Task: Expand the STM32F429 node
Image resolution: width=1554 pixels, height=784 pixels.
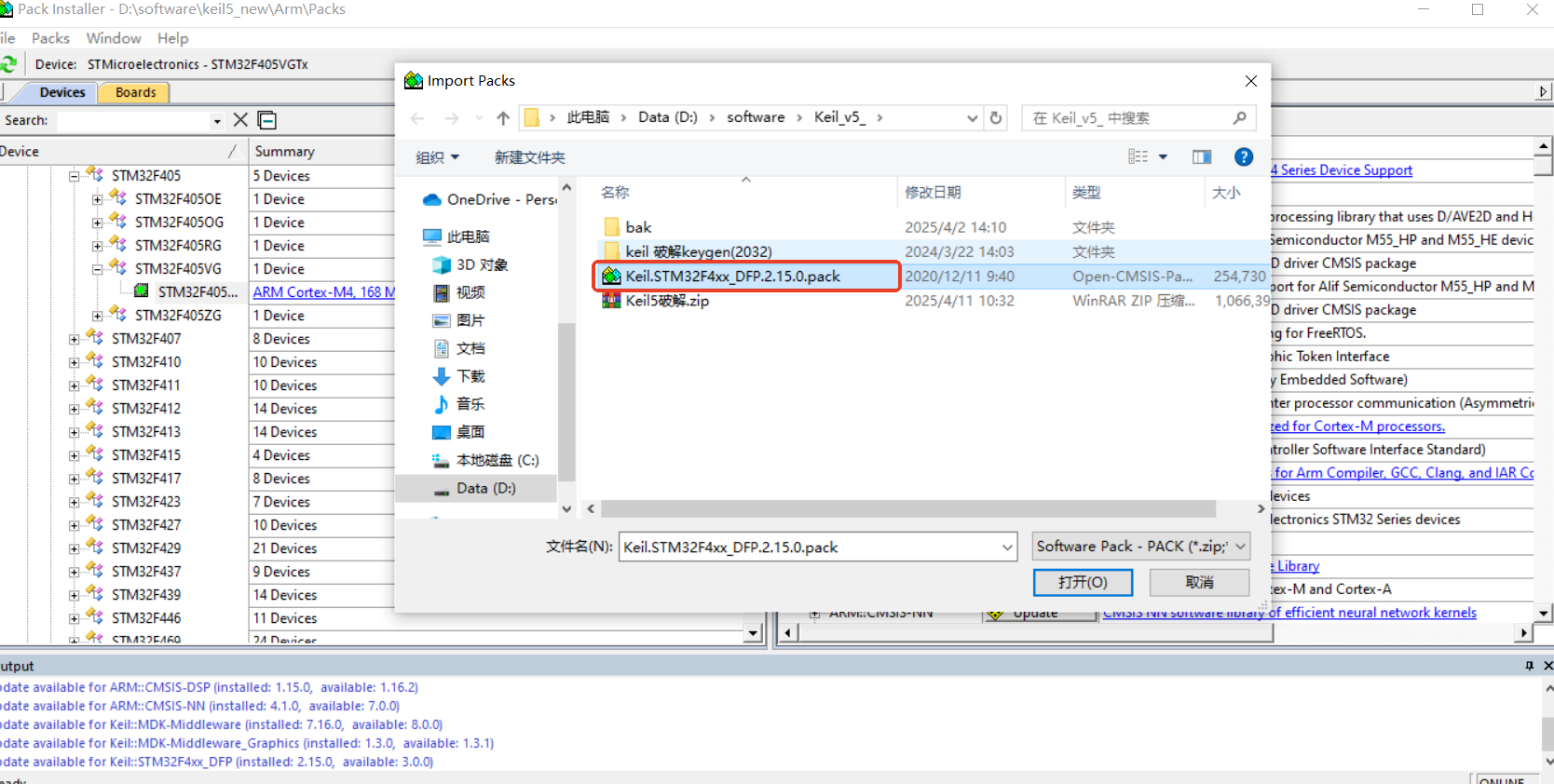Action: click(75, 548)
